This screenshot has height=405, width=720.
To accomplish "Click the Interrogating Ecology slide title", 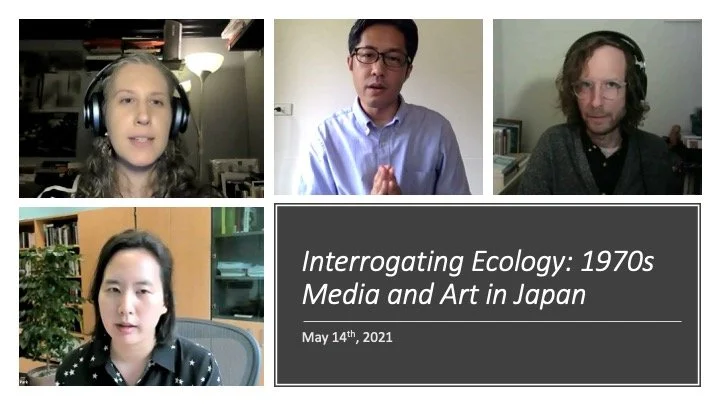I will [x=478, y=278].
